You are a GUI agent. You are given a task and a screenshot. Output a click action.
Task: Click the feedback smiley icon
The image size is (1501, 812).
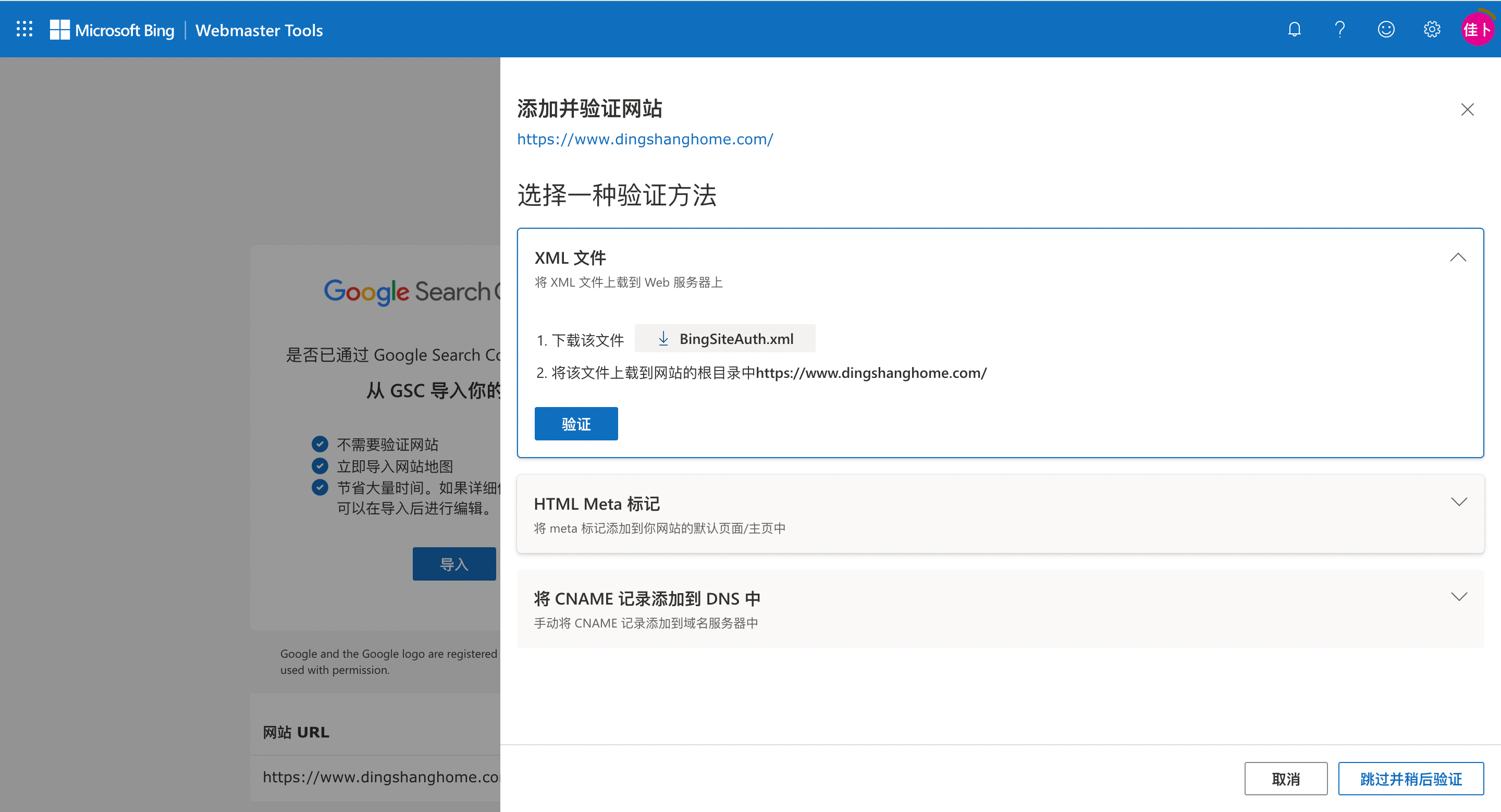1386,29
